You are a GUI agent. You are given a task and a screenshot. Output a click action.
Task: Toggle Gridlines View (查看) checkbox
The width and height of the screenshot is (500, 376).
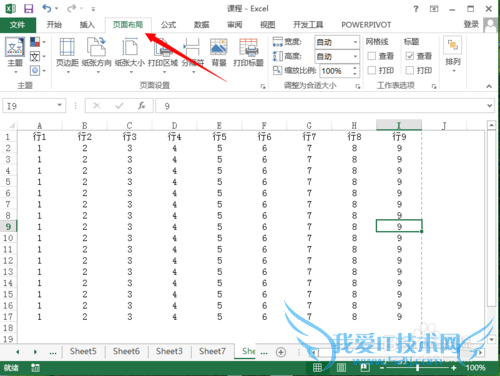click(x=372, y=56)
